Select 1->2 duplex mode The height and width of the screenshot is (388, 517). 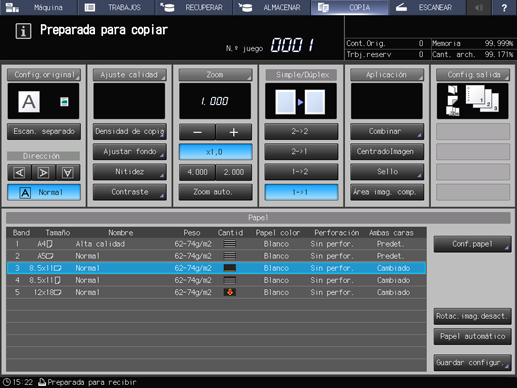[301, 172]
